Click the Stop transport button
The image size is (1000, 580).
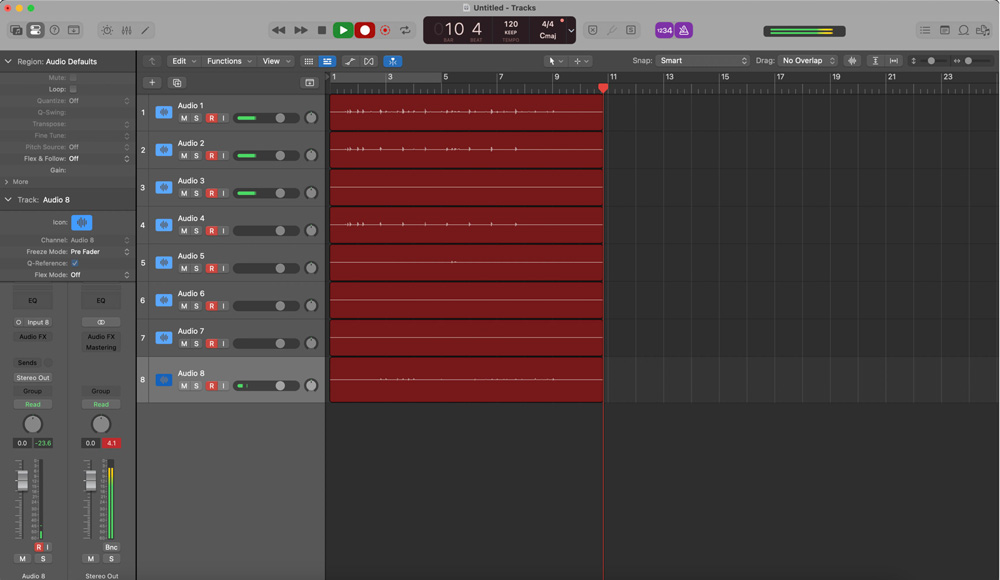(x=321, y=30)
